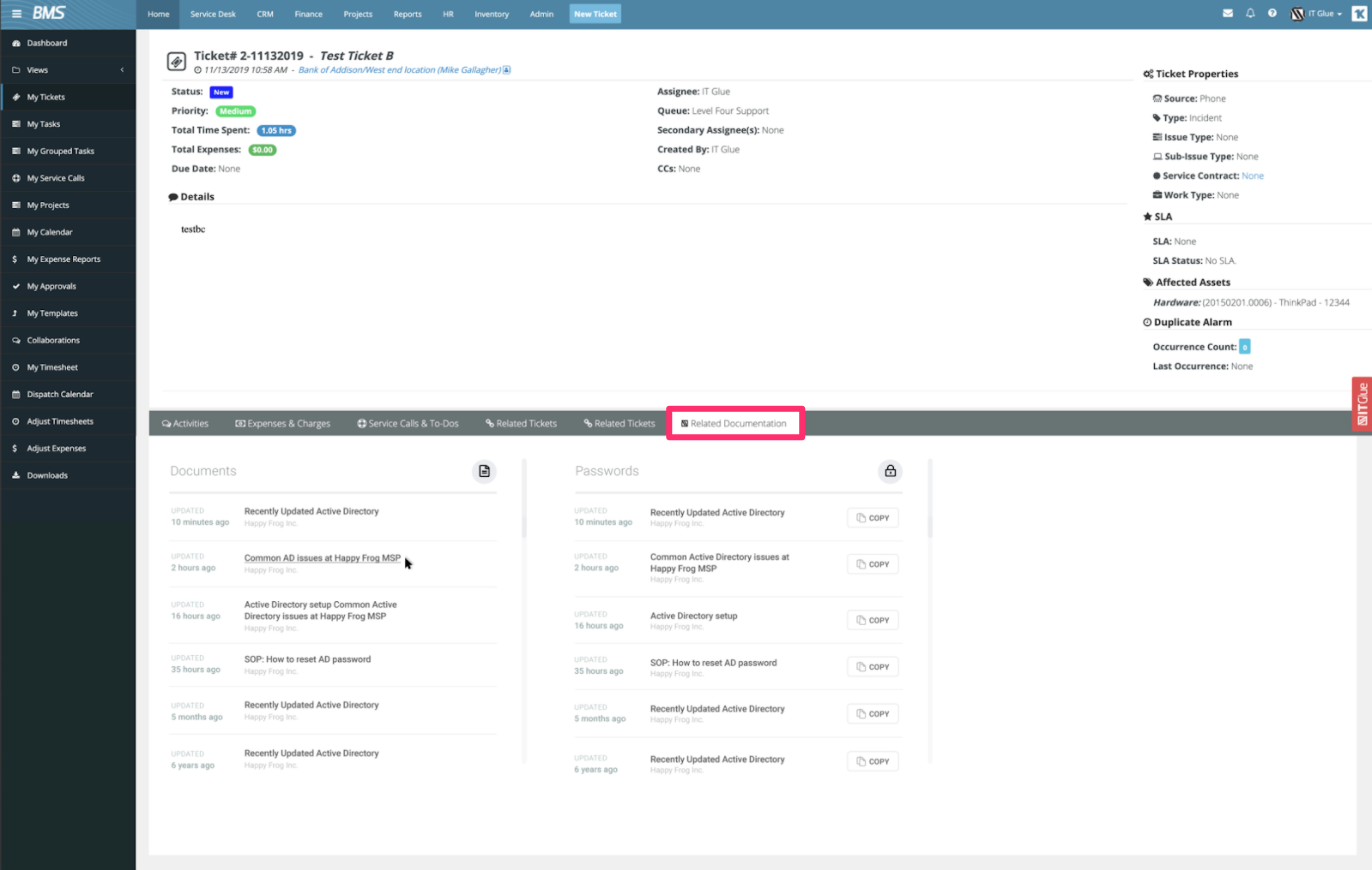
Task: Click the Passwords panel lock icon
Action: coord(890,471)
